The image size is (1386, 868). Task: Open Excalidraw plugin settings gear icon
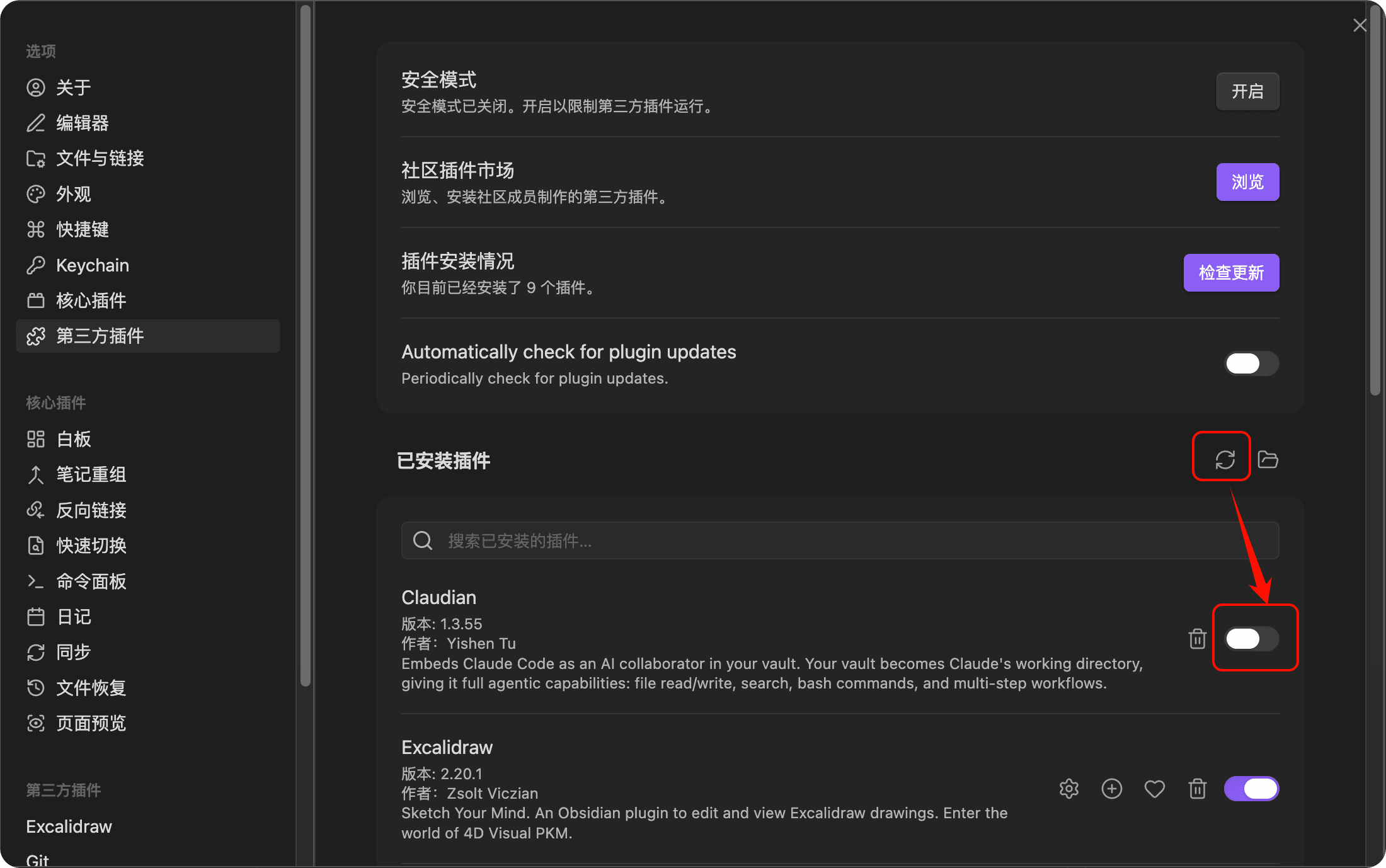(x=1068, y=789)
